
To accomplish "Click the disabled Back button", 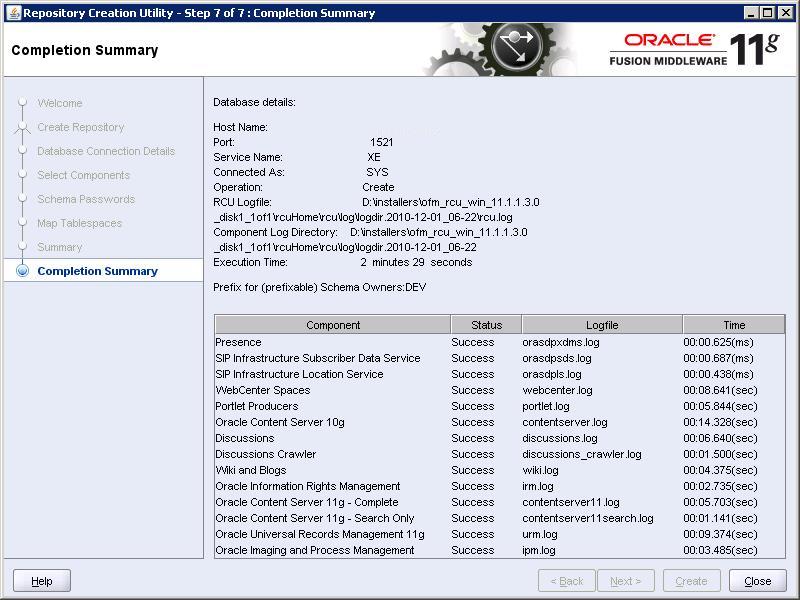I will 566,581.
